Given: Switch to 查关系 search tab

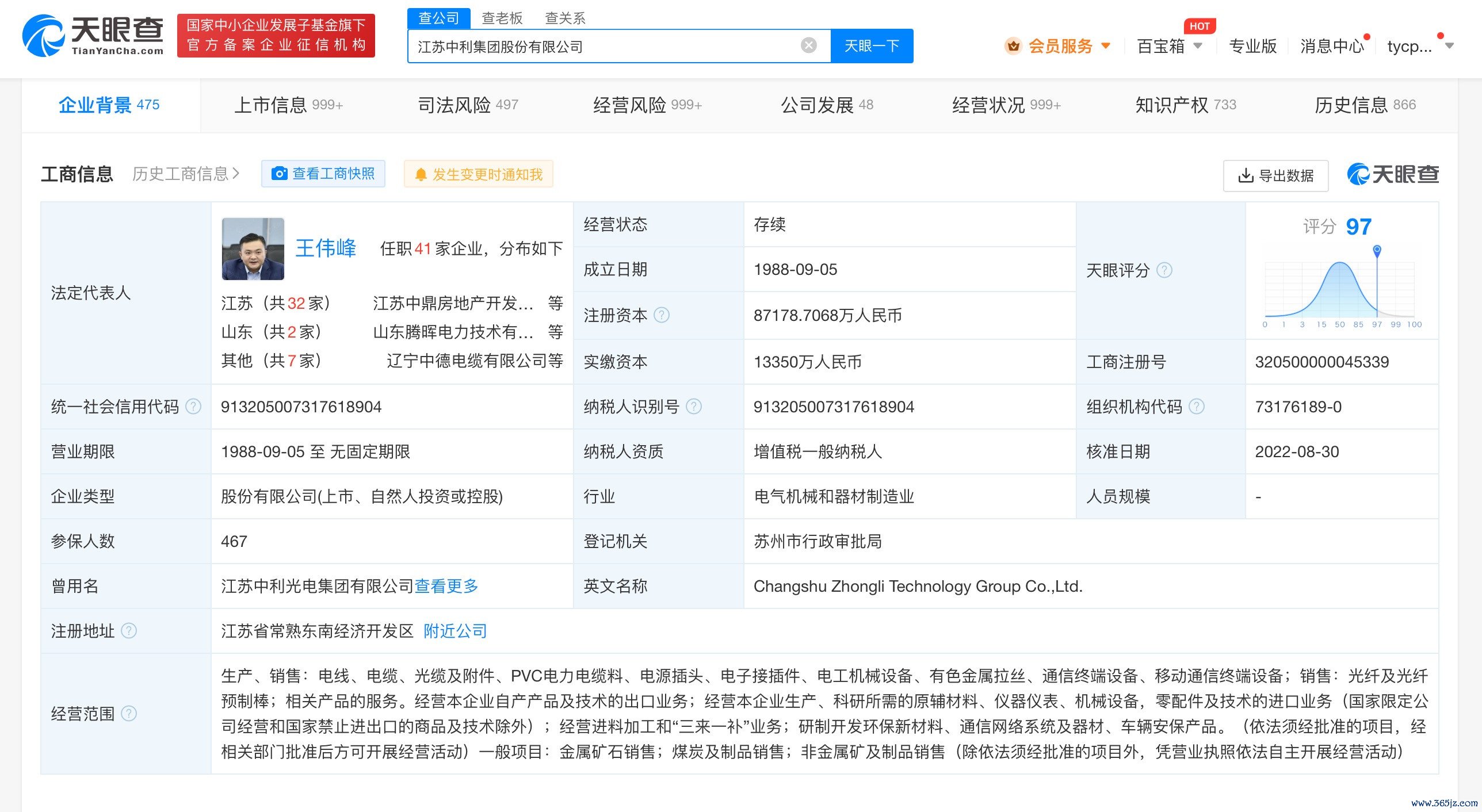Looking at the screenshot, I should pyautogui.click(x=565, y=18).
